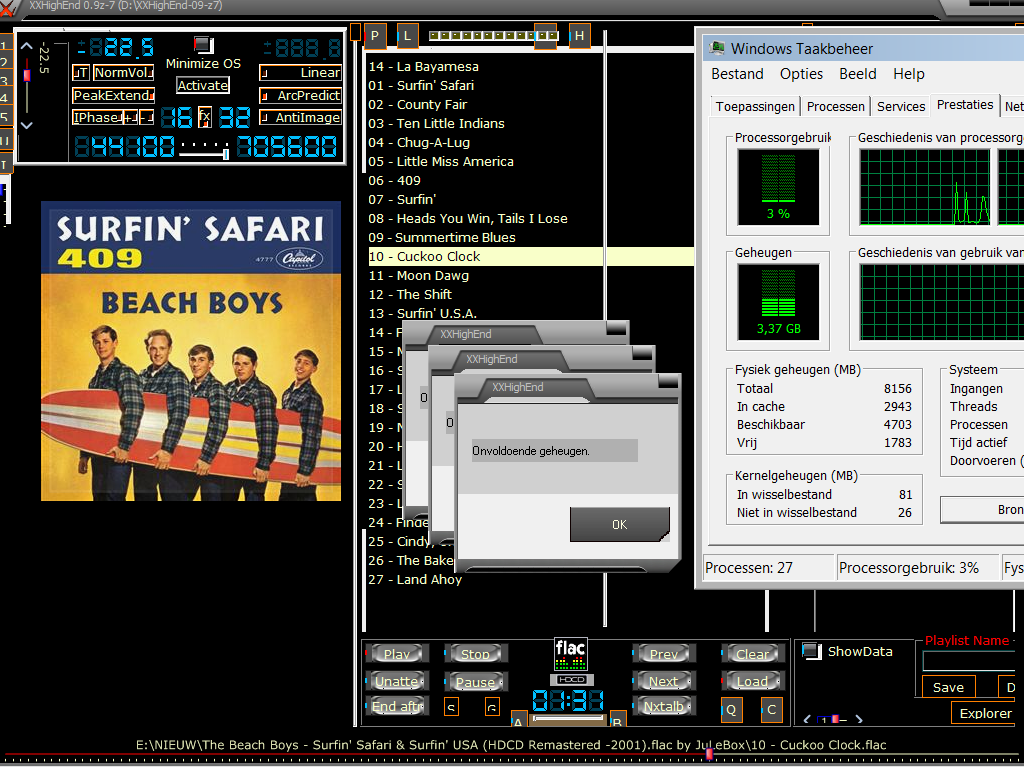Click the volume down chevron arrow

[x=26, y=125]
